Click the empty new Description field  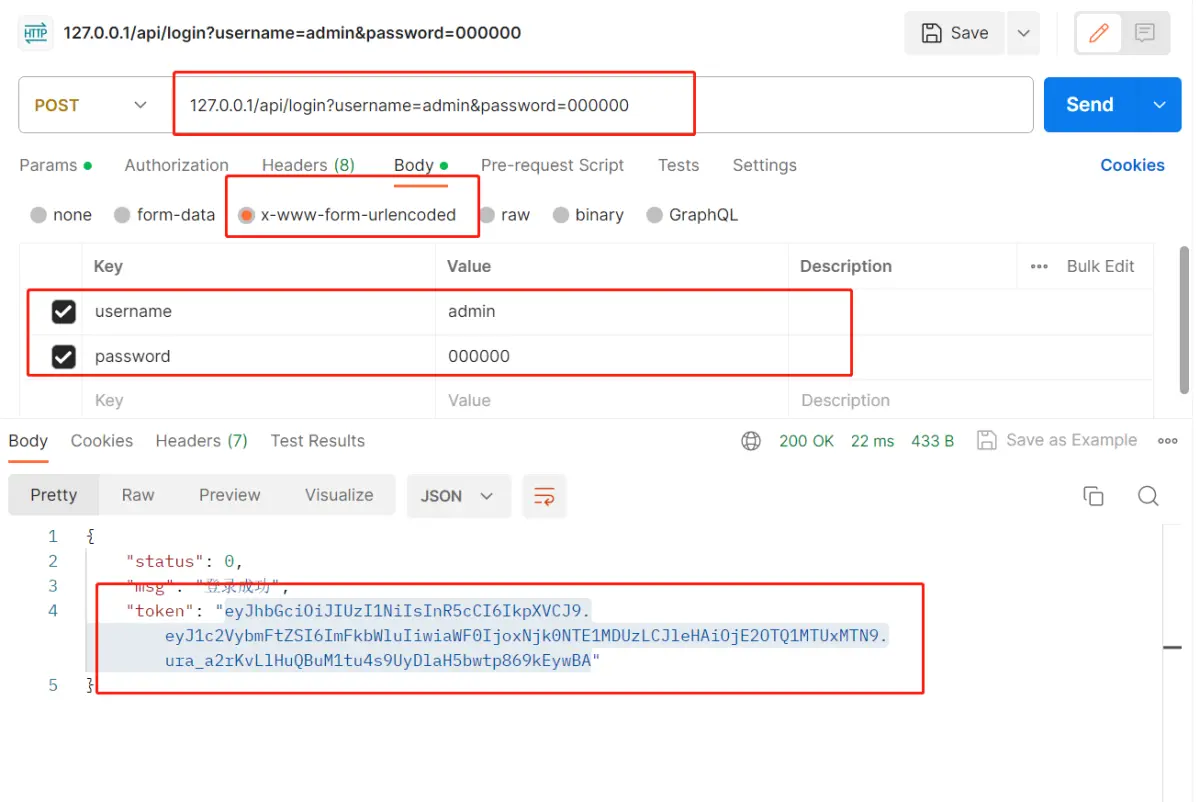click(x=970, y=401)
